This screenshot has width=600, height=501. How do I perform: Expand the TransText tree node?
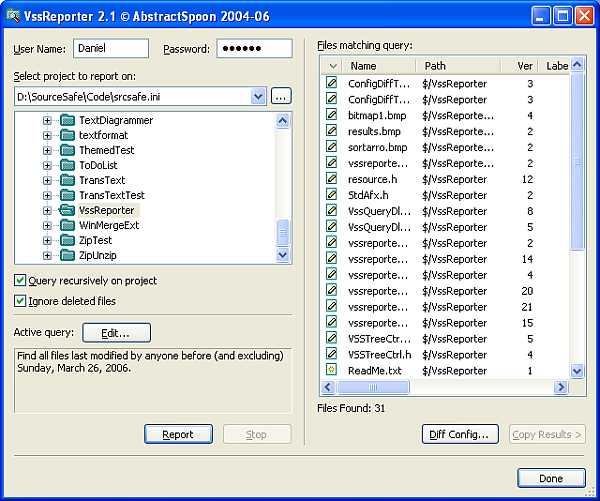(x=47, y=180)
